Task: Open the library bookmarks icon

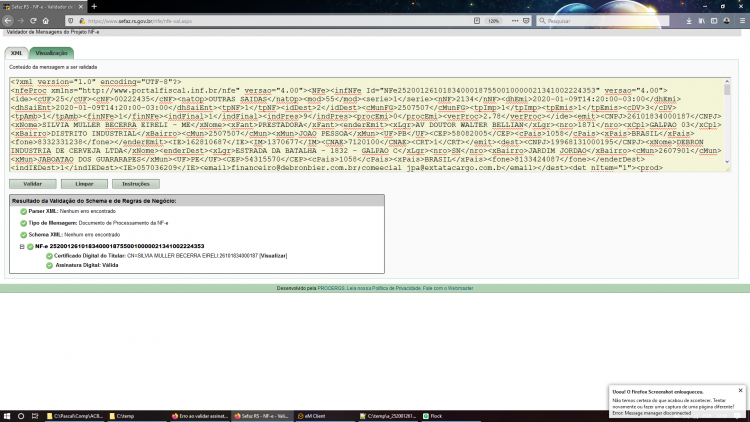Action: (702, 21)
